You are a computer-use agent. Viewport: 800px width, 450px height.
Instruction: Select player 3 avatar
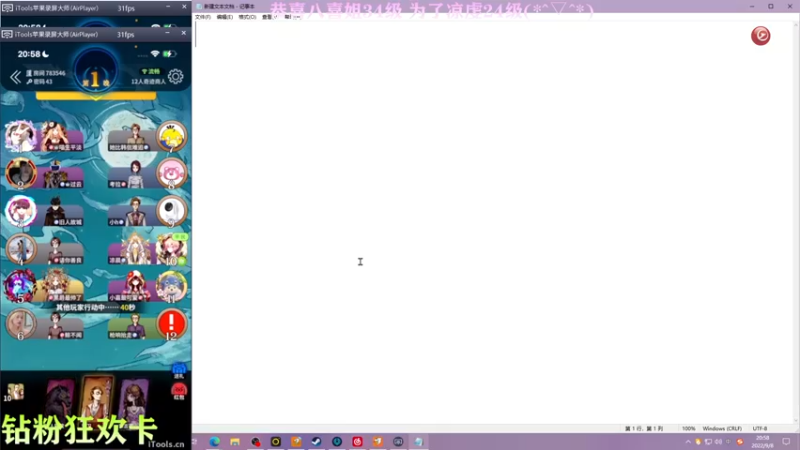[x=20, y=211]
